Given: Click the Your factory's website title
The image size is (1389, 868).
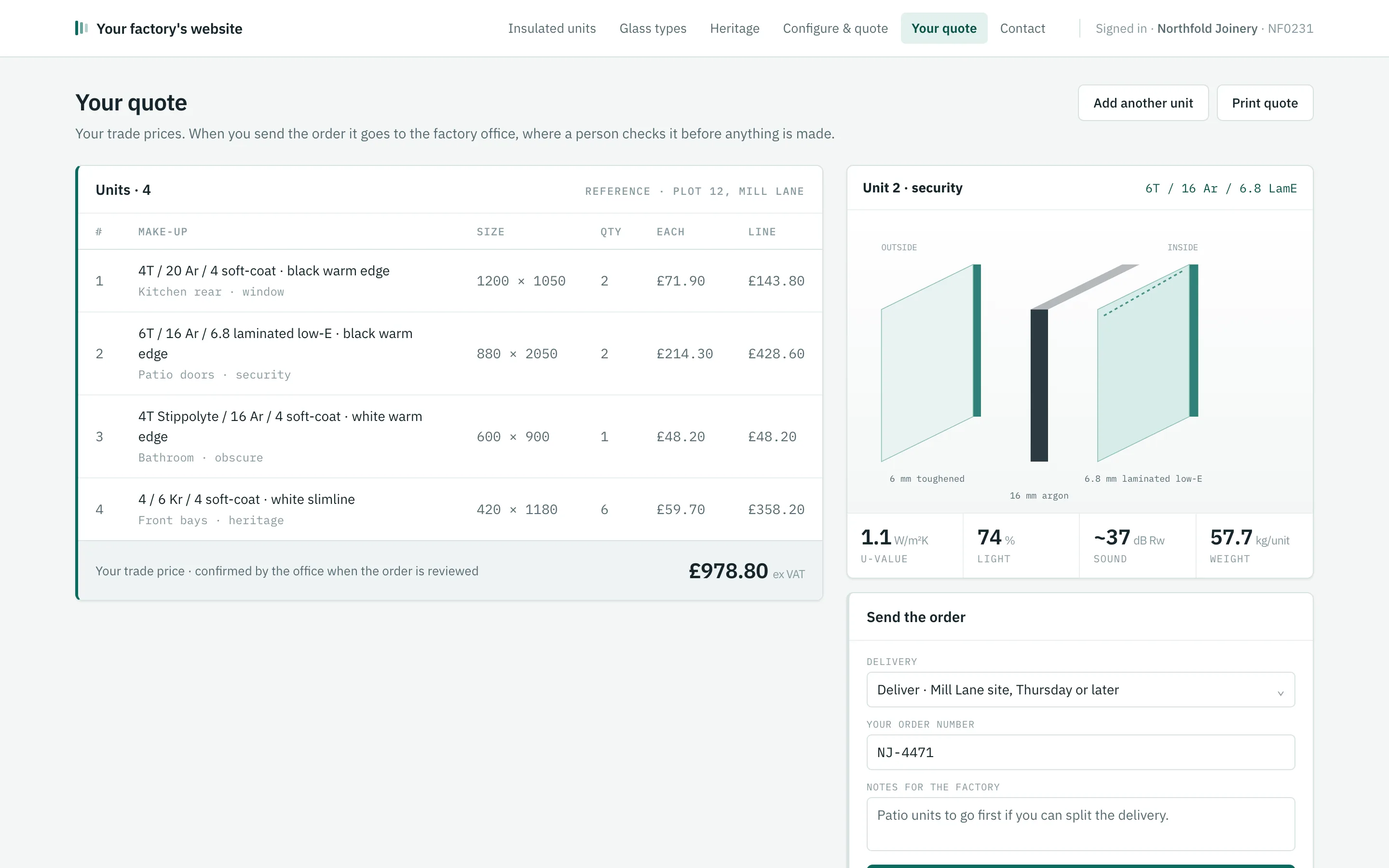Looking at the screenshot, I should point(169,29).
